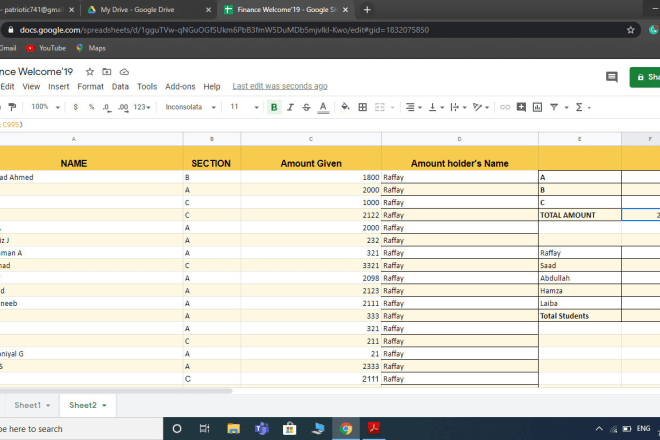The height and width of the screenshot is (440, 660).
Task: Toggle strikethrough formatting in the toolbar
Action: tap(309, 106)
